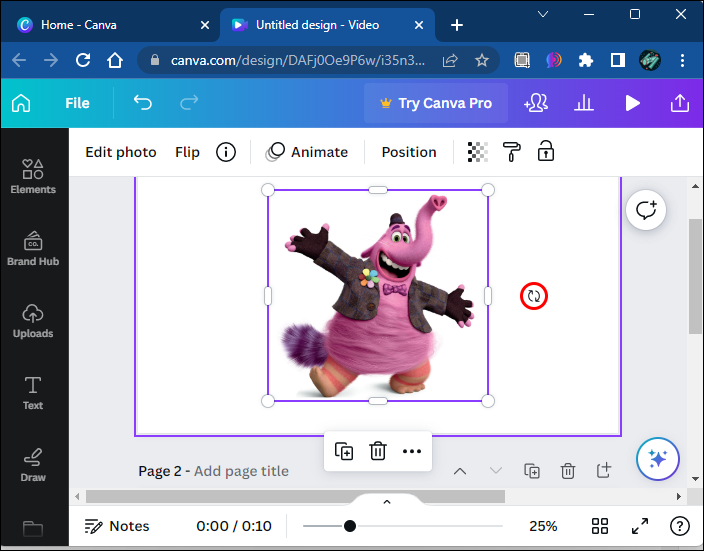Open the browser extensions puzzle icon
Image resolution: width=704 pixels, height=551 pixels.
point(585,60)
